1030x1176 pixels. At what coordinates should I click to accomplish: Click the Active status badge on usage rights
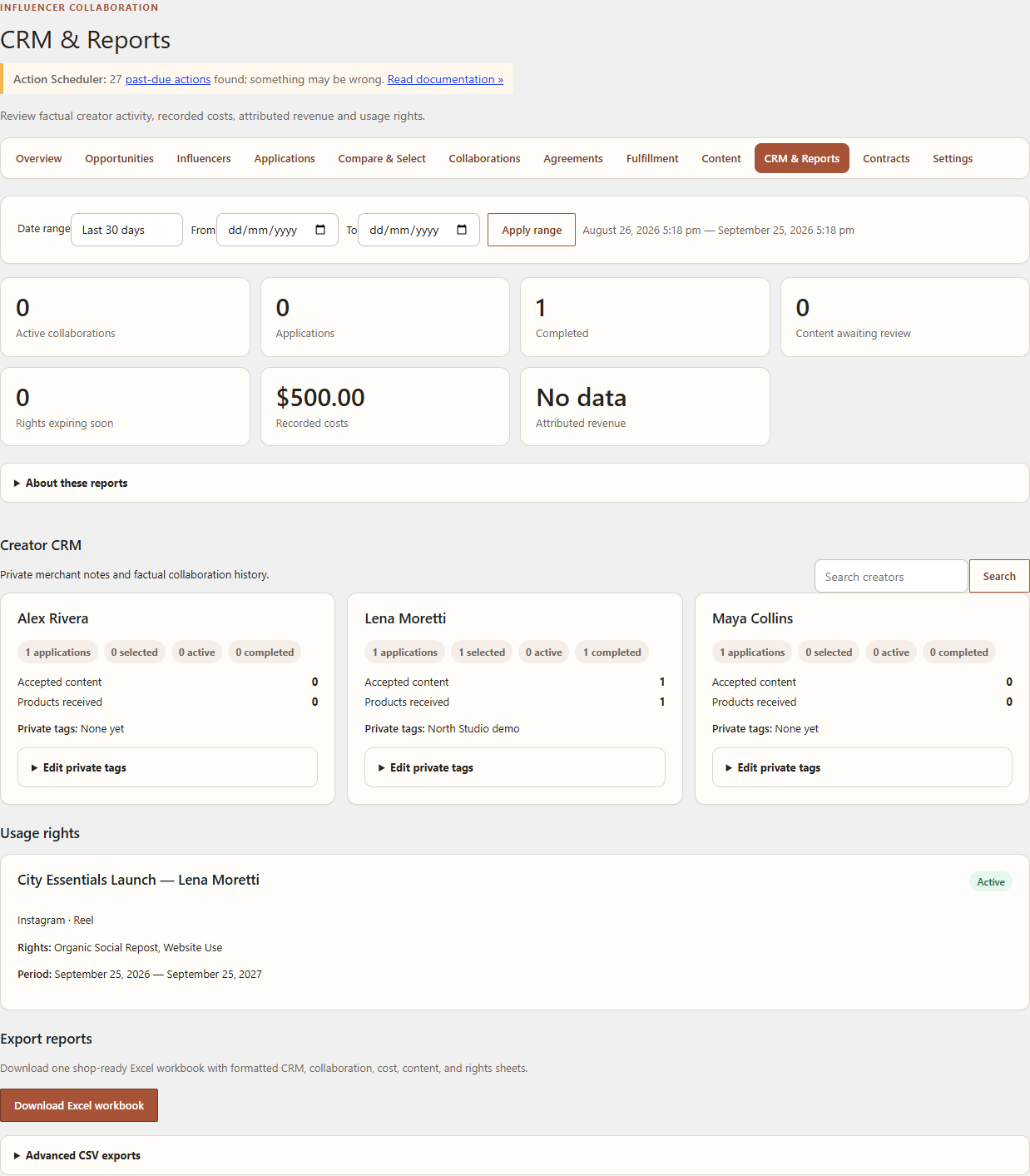990,882
